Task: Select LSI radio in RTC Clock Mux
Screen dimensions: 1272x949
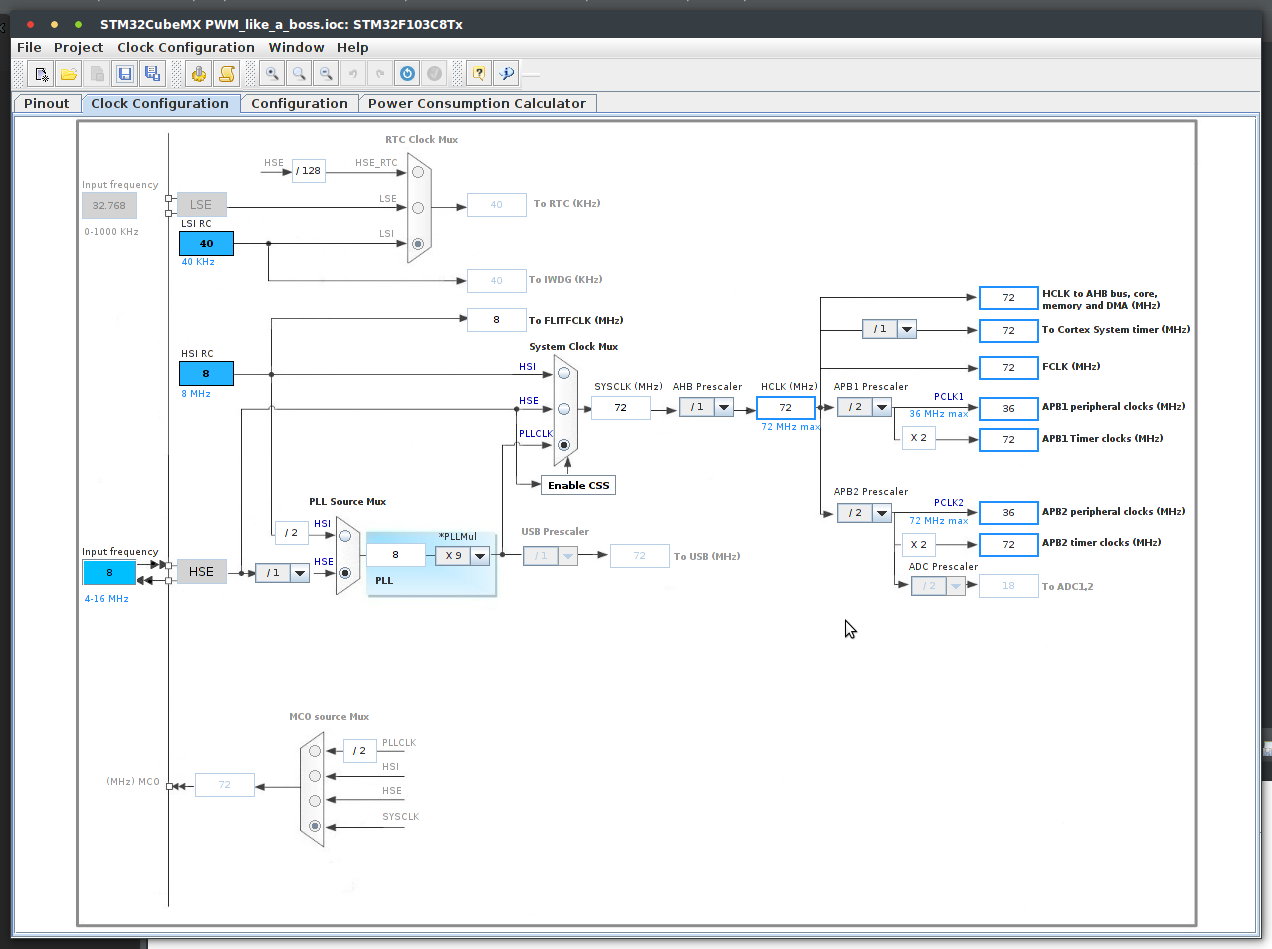Action: click(x=418, y=243)
